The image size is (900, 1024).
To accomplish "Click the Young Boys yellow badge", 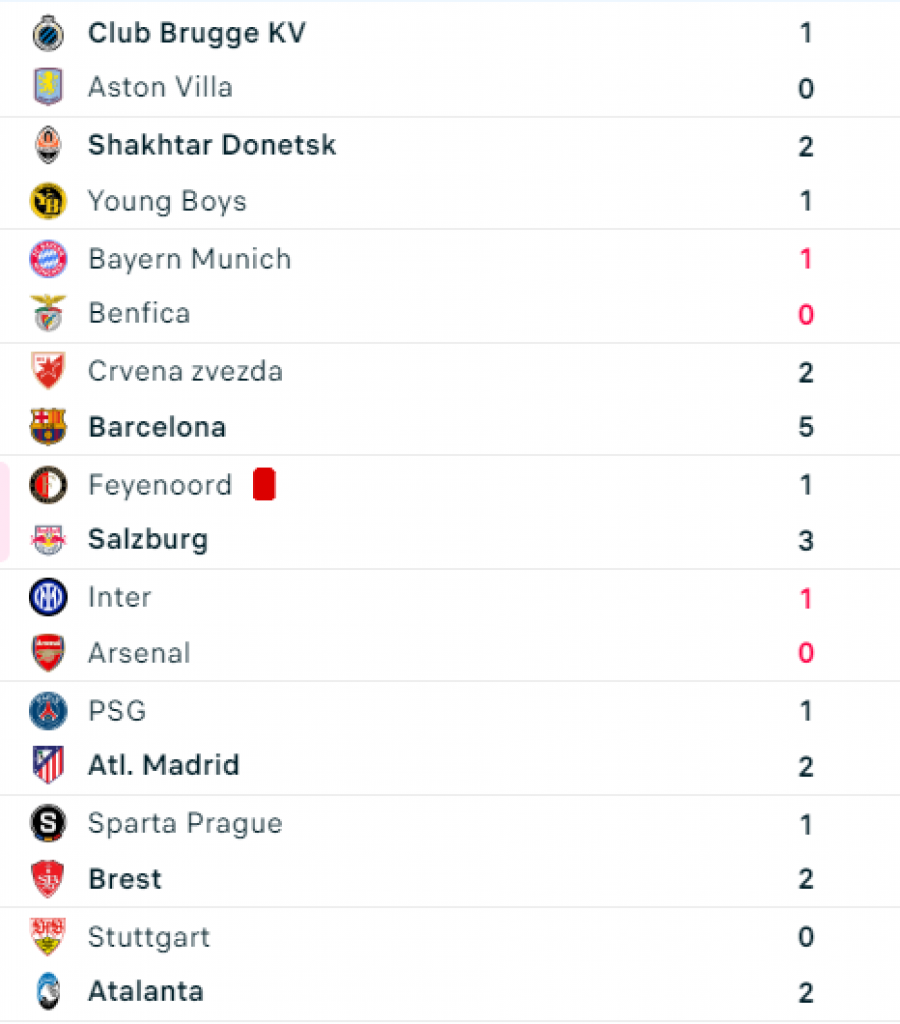I will coord(48,201).
